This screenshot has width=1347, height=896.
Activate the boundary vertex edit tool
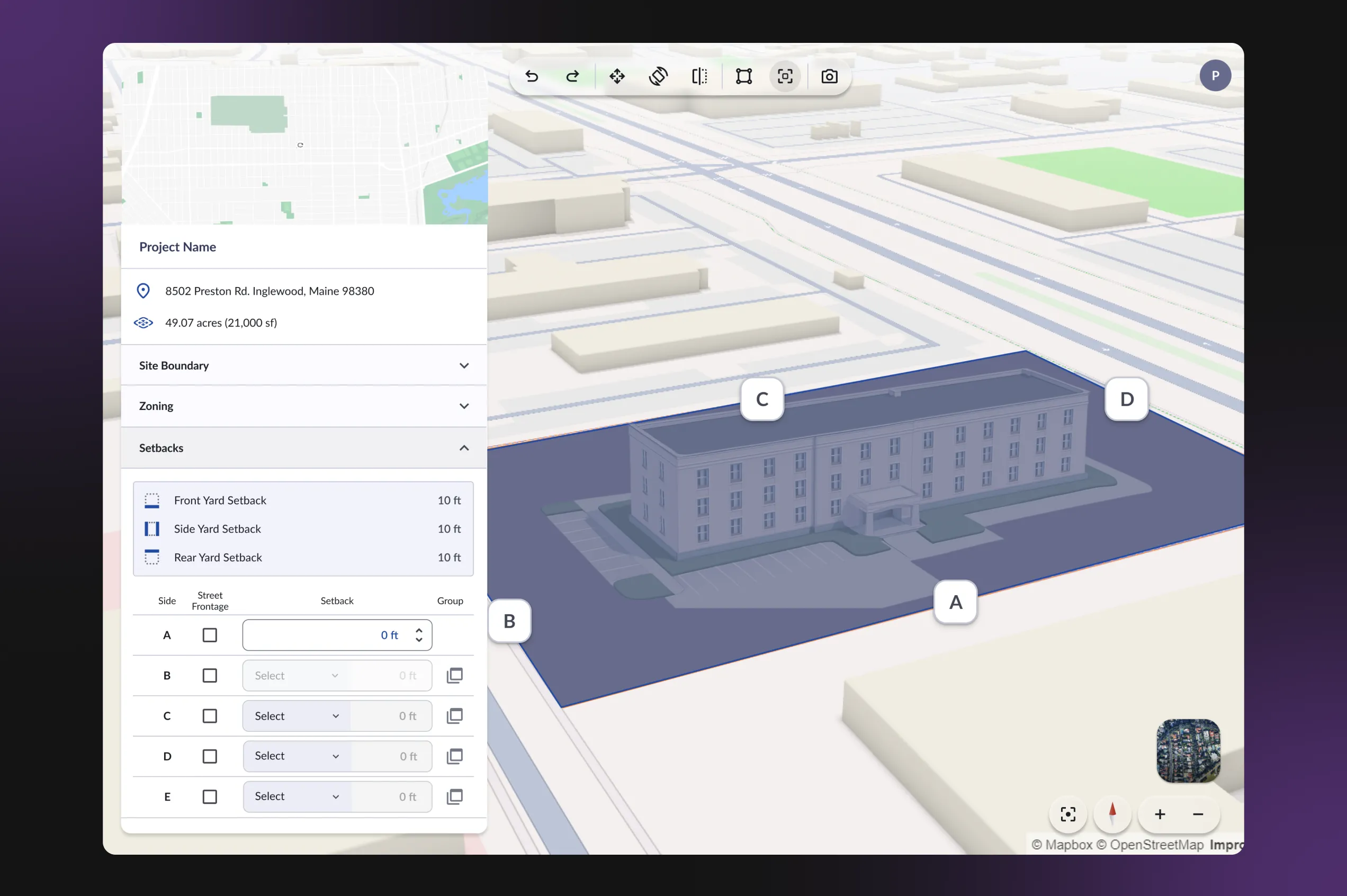pyautogui.click(x=744, y=76)
